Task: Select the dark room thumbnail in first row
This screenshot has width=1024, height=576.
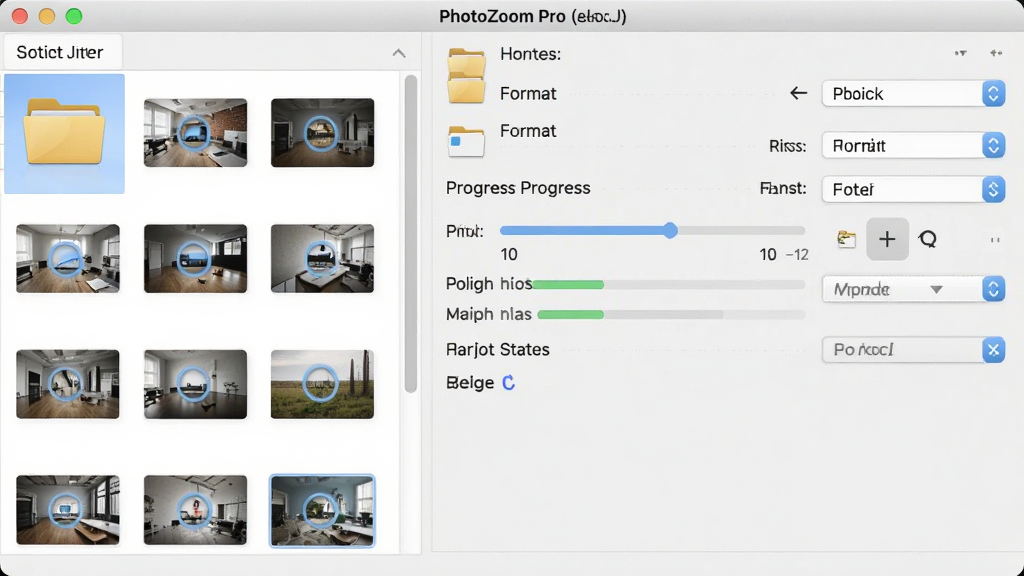Action: pos(323,133)
